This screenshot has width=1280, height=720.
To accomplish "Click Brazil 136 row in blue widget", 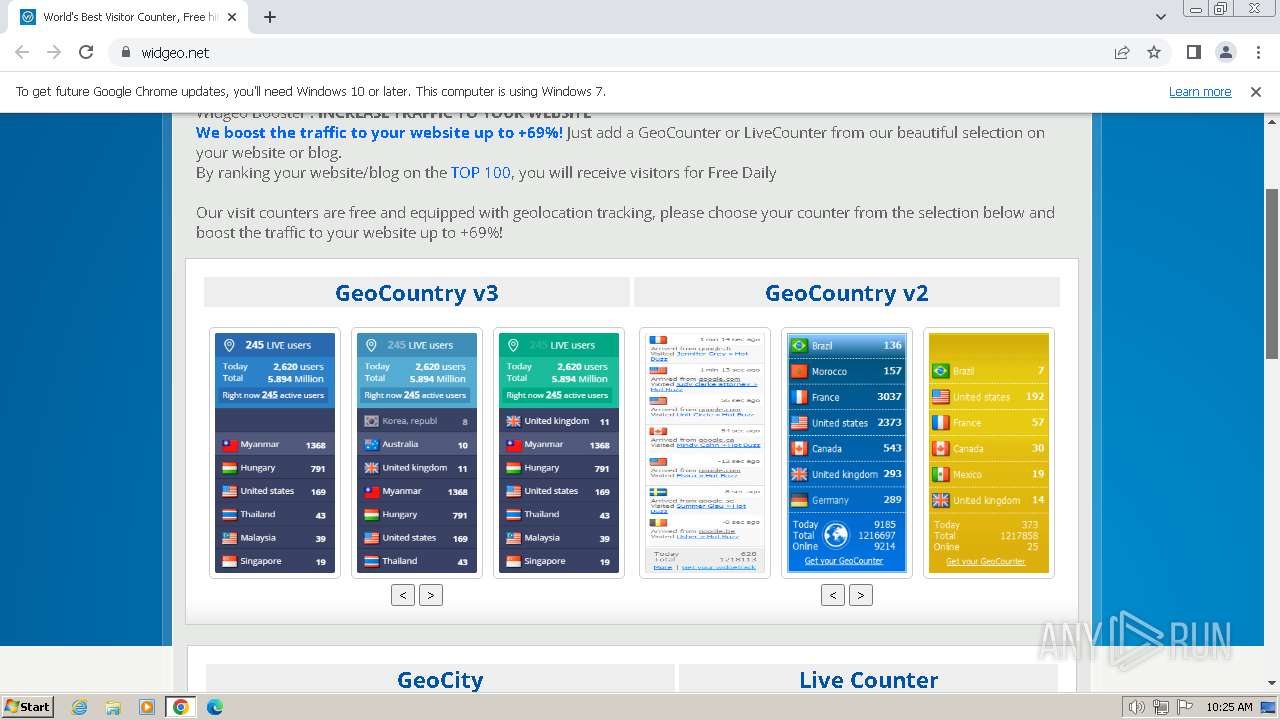I will (847, 345).
